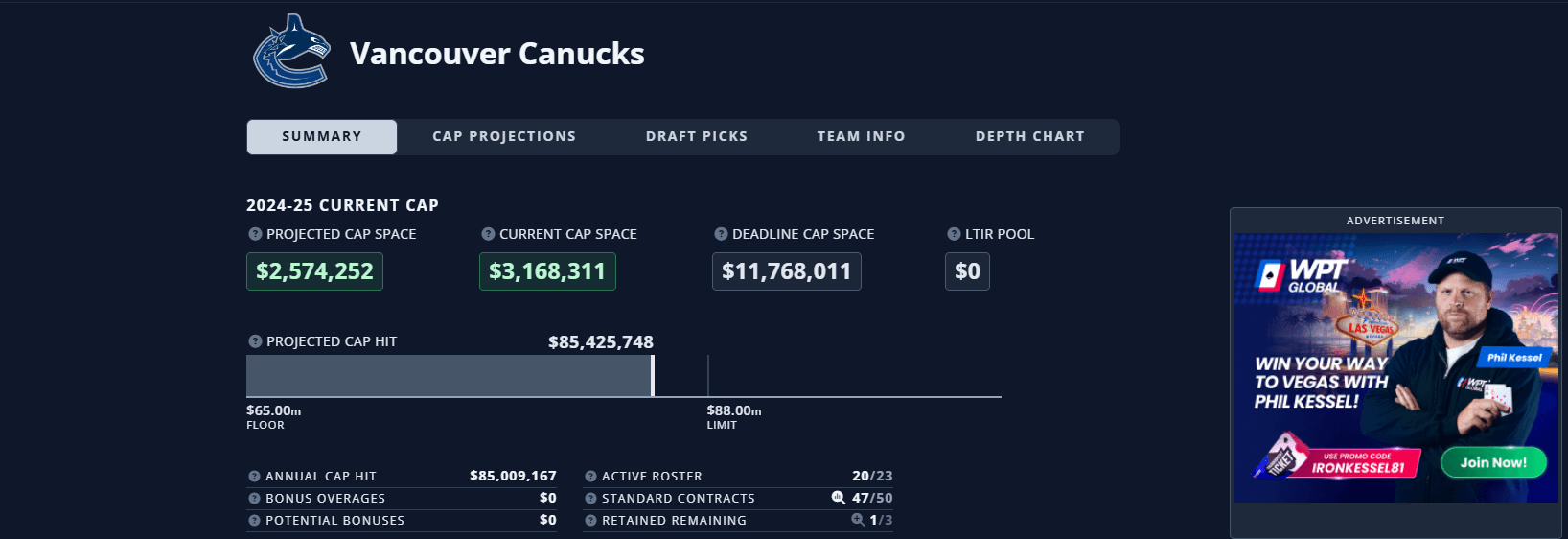Viewport: 1568px width, 539px height.
Task: Click the Bonus Overages help icon
Action: click(x=254, y=499)
